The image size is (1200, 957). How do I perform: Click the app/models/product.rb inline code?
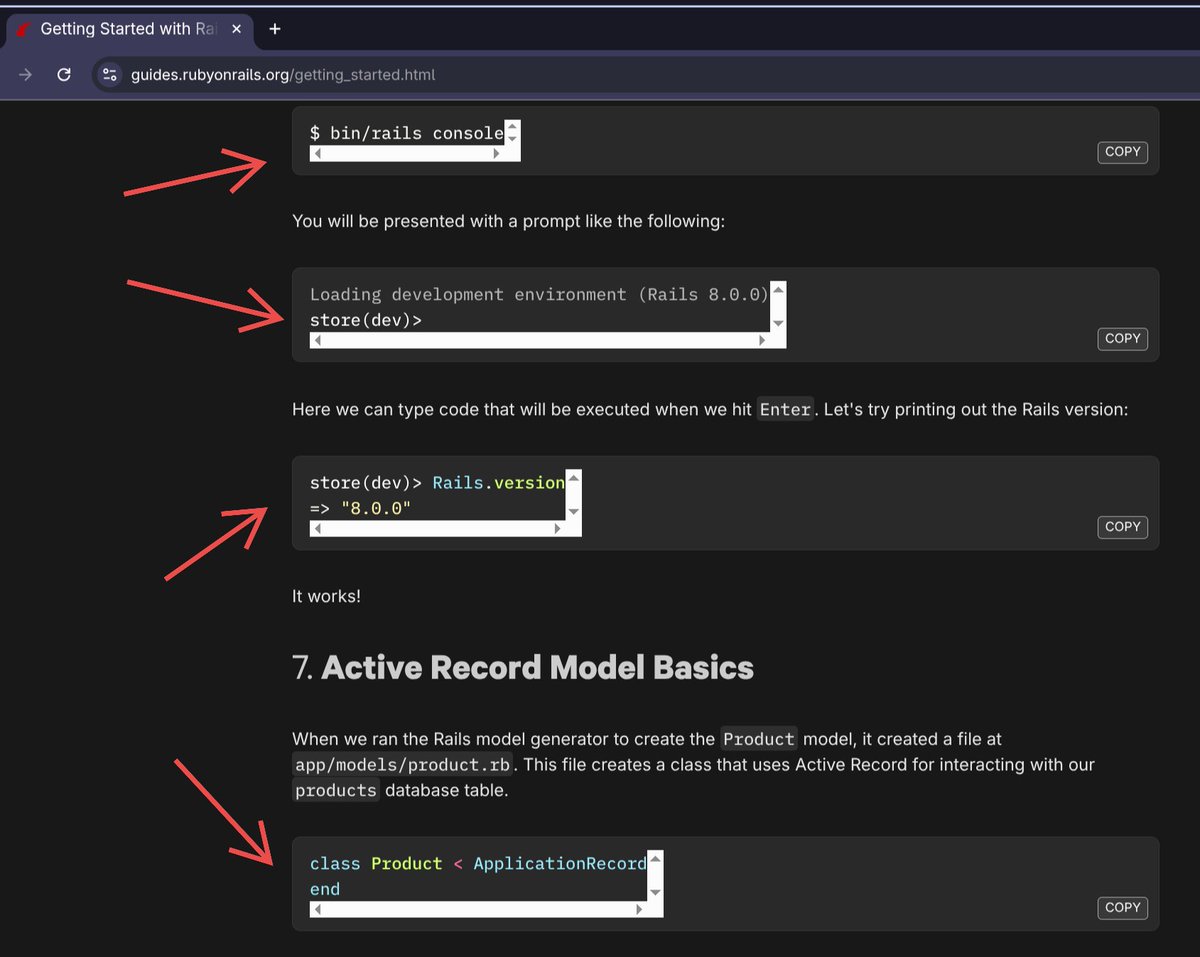[403, 765]
